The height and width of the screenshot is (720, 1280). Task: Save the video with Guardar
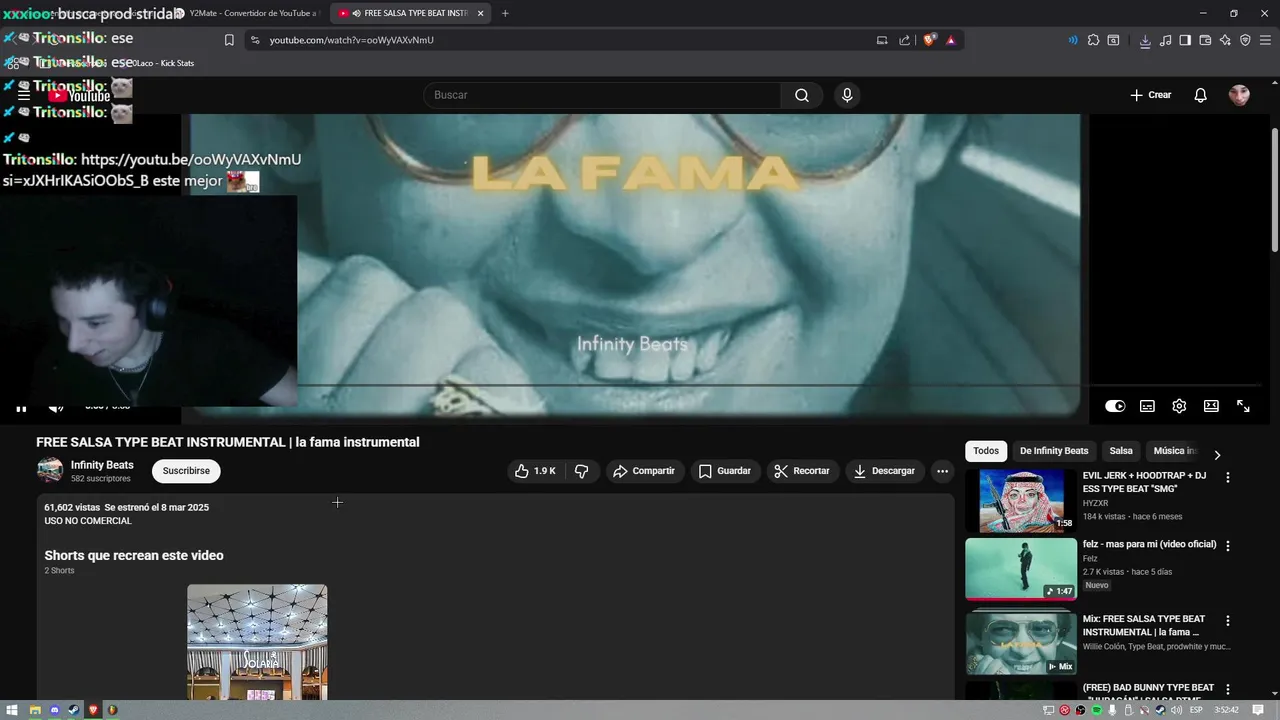coord(724,471)
